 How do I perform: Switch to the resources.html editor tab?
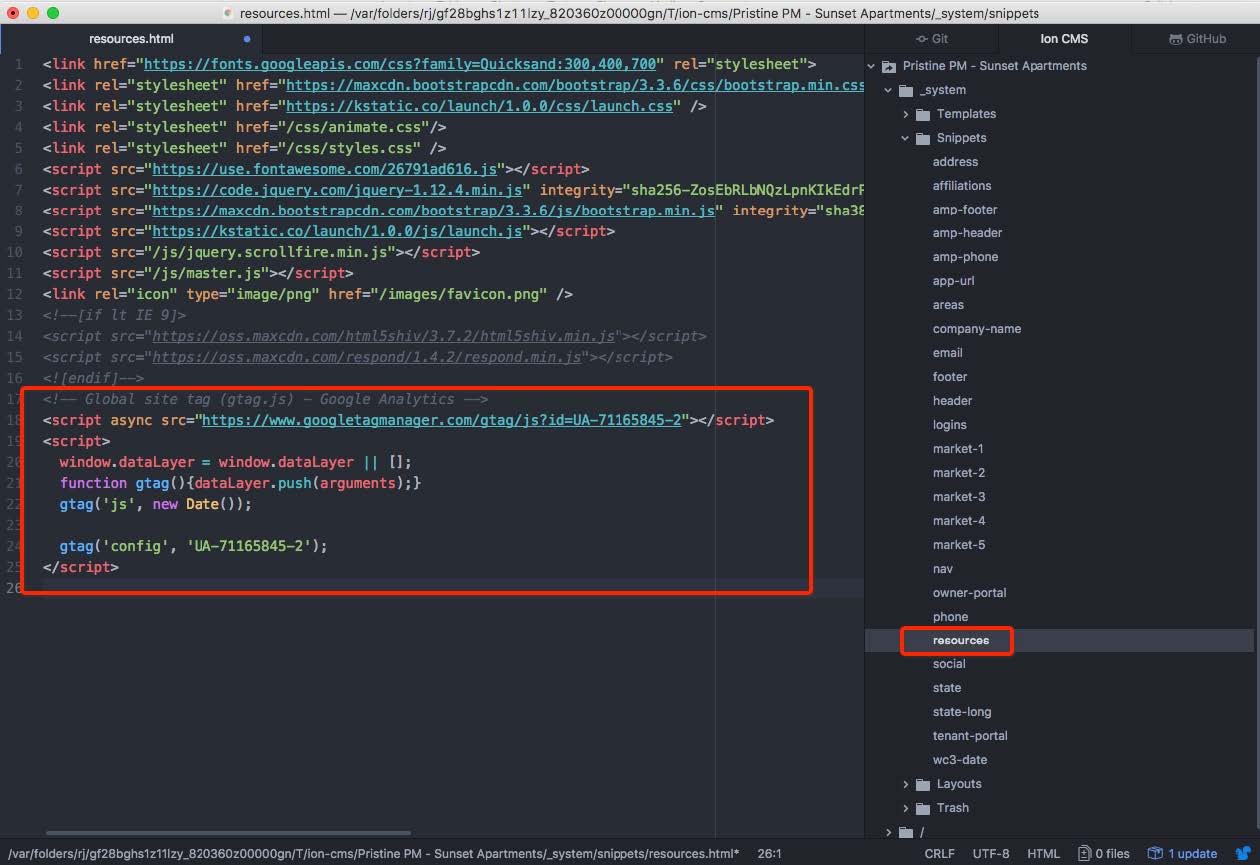pos(131,39)
